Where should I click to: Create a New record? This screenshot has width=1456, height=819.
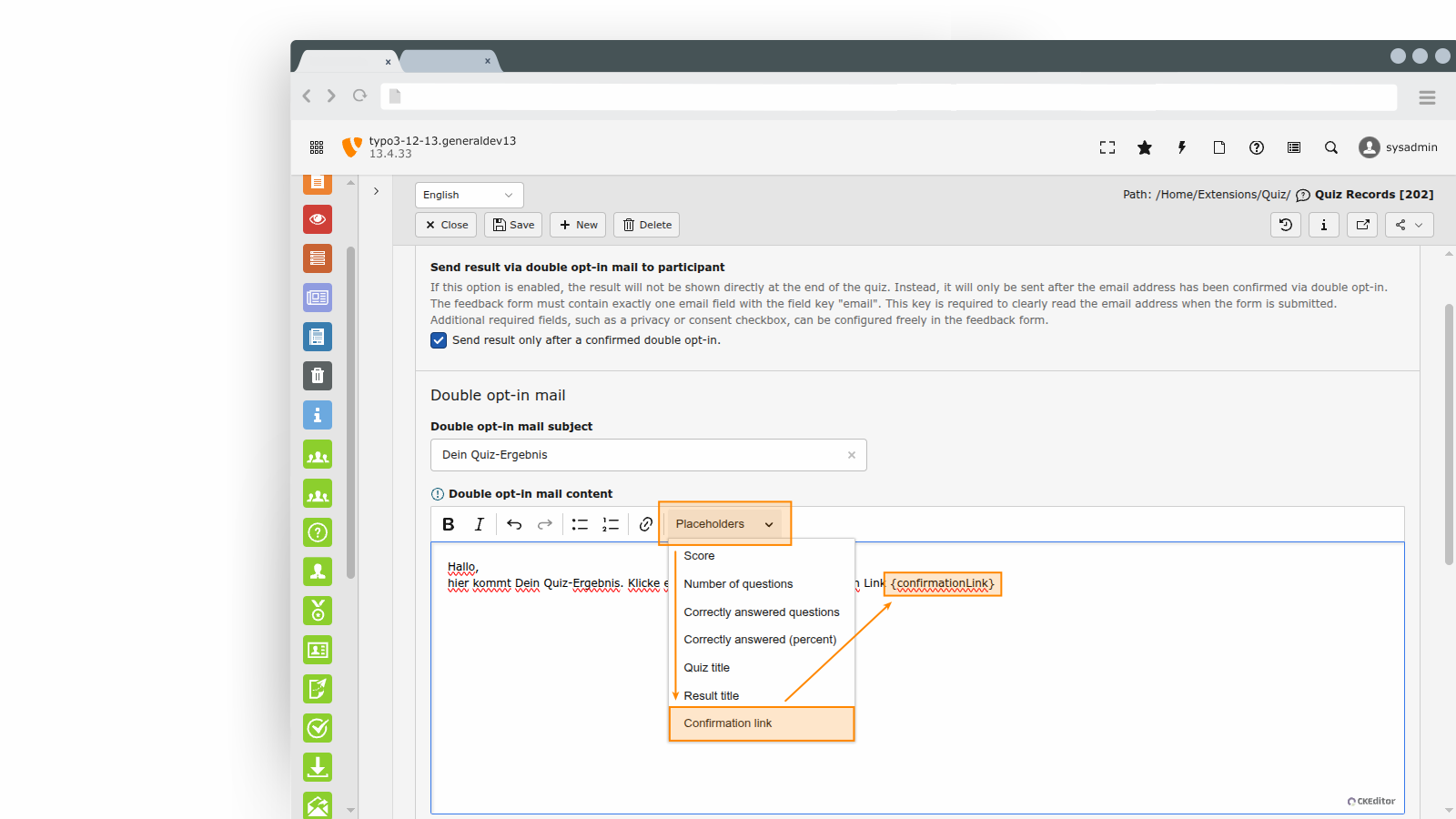(x=578, y=225)
